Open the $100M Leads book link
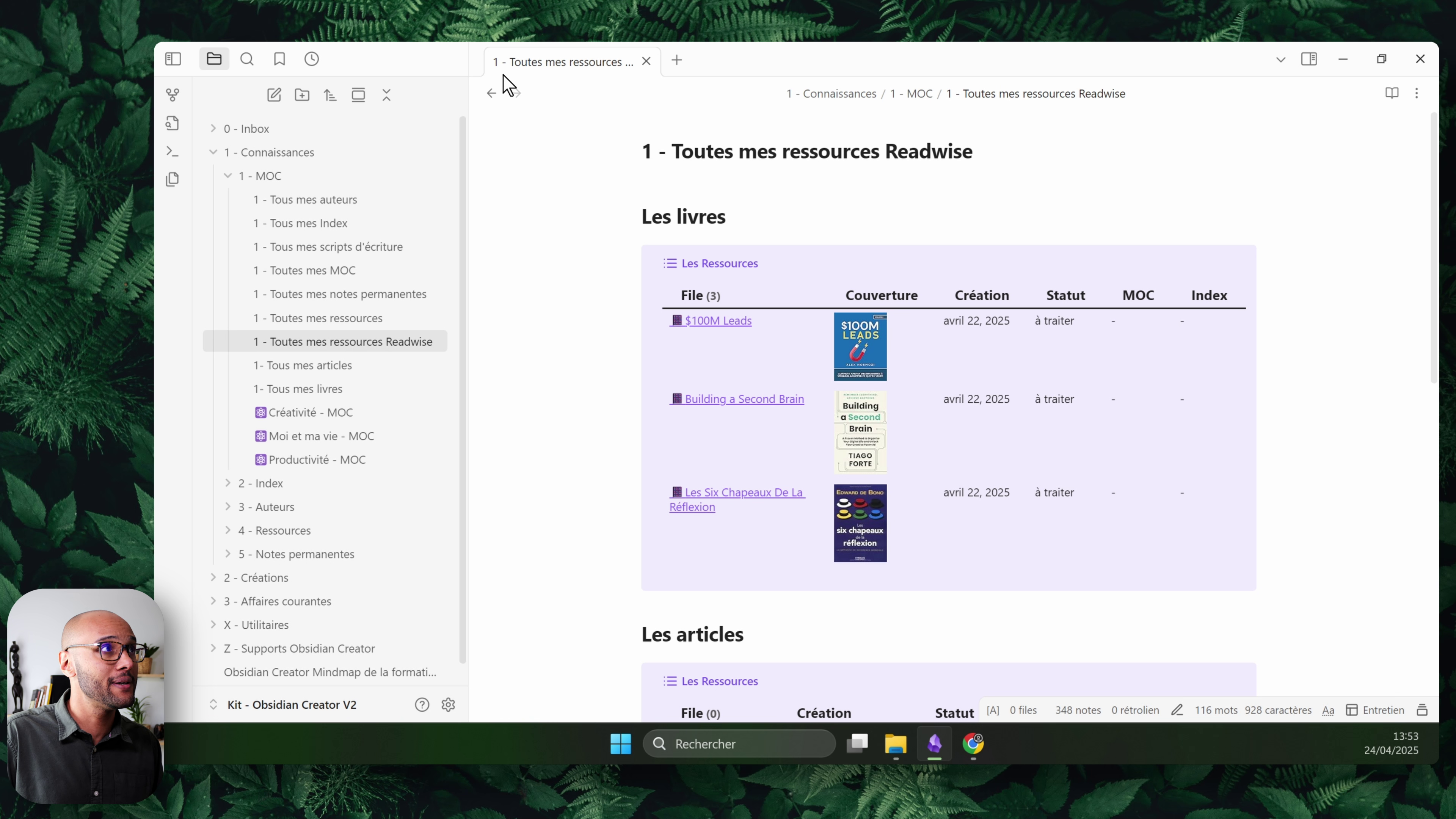This screenshot has height=819, width=1456. (x=718, y=320)
